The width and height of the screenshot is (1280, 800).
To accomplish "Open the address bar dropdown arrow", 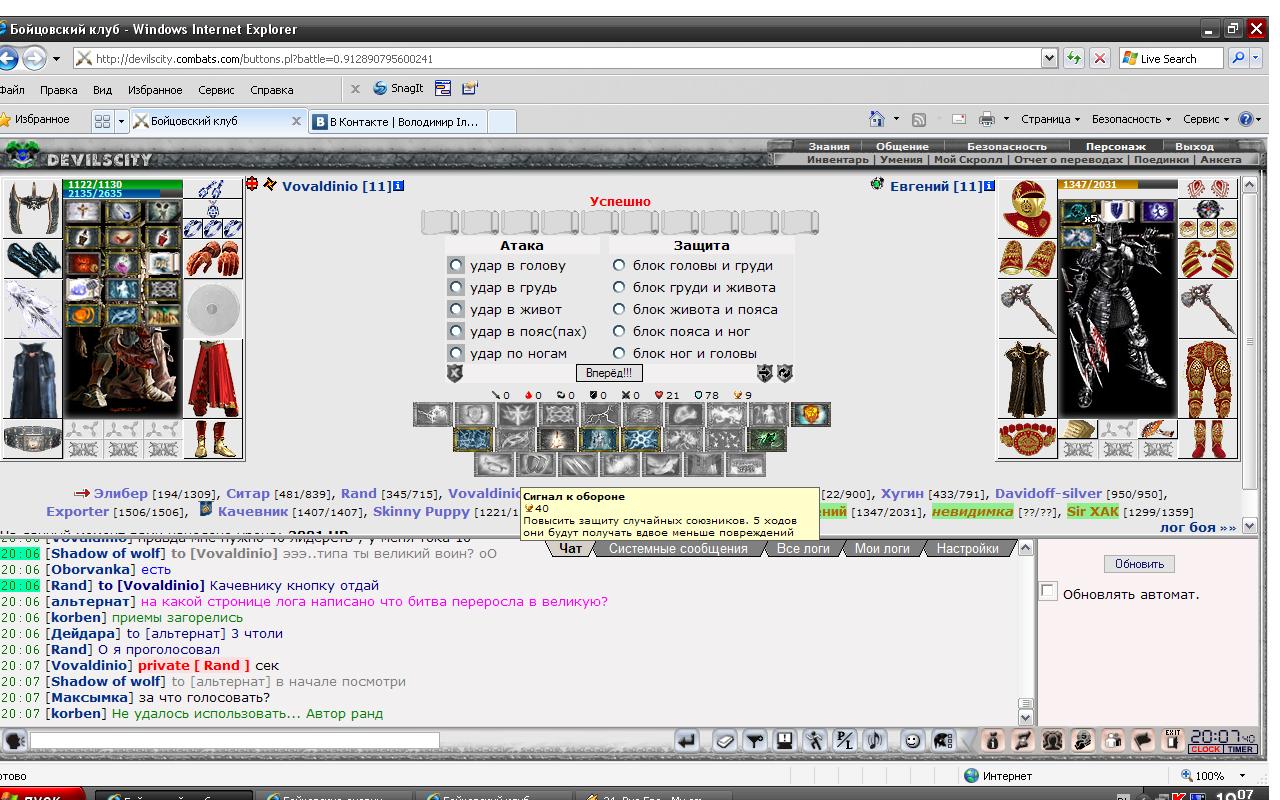I will [x=1049, y=58].
